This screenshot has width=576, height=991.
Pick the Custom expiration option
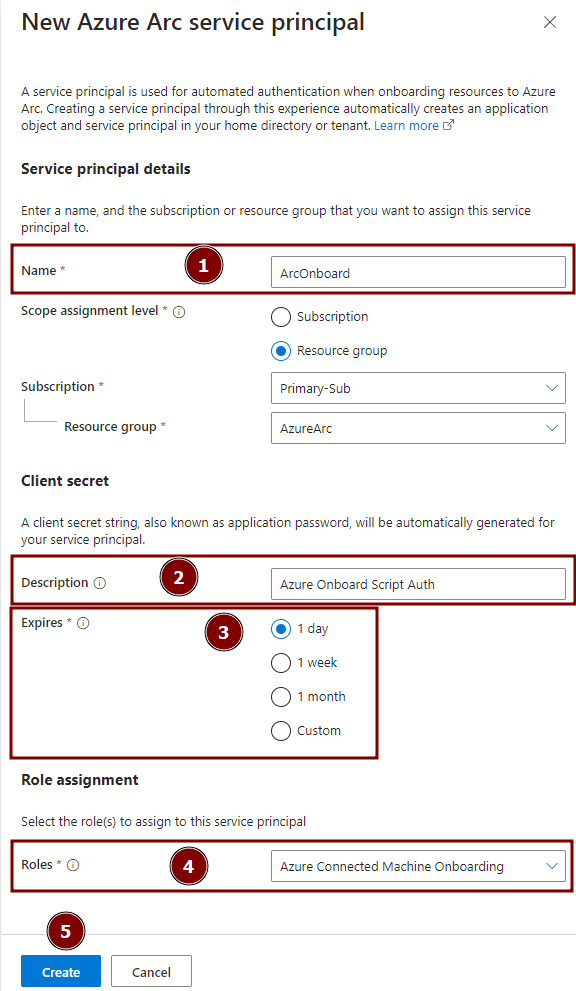[281, 731]
